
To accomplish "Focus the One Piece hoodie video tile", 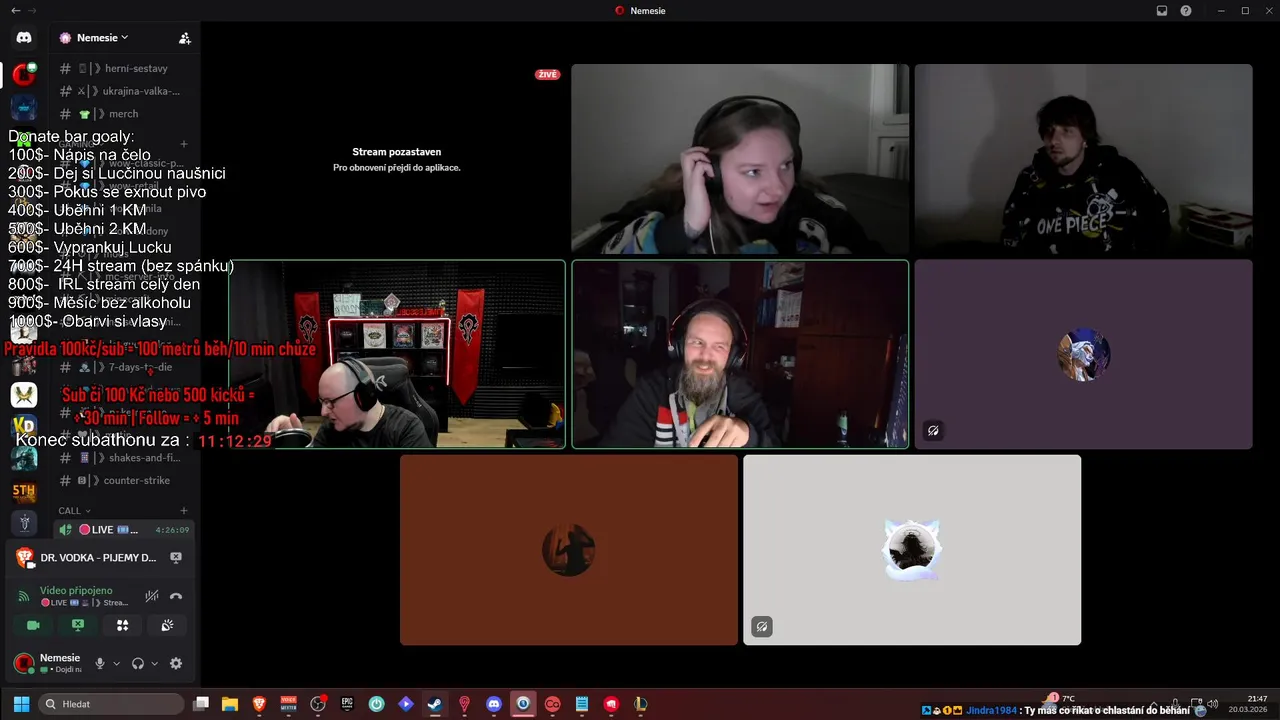I will (x=1083, y=159).
